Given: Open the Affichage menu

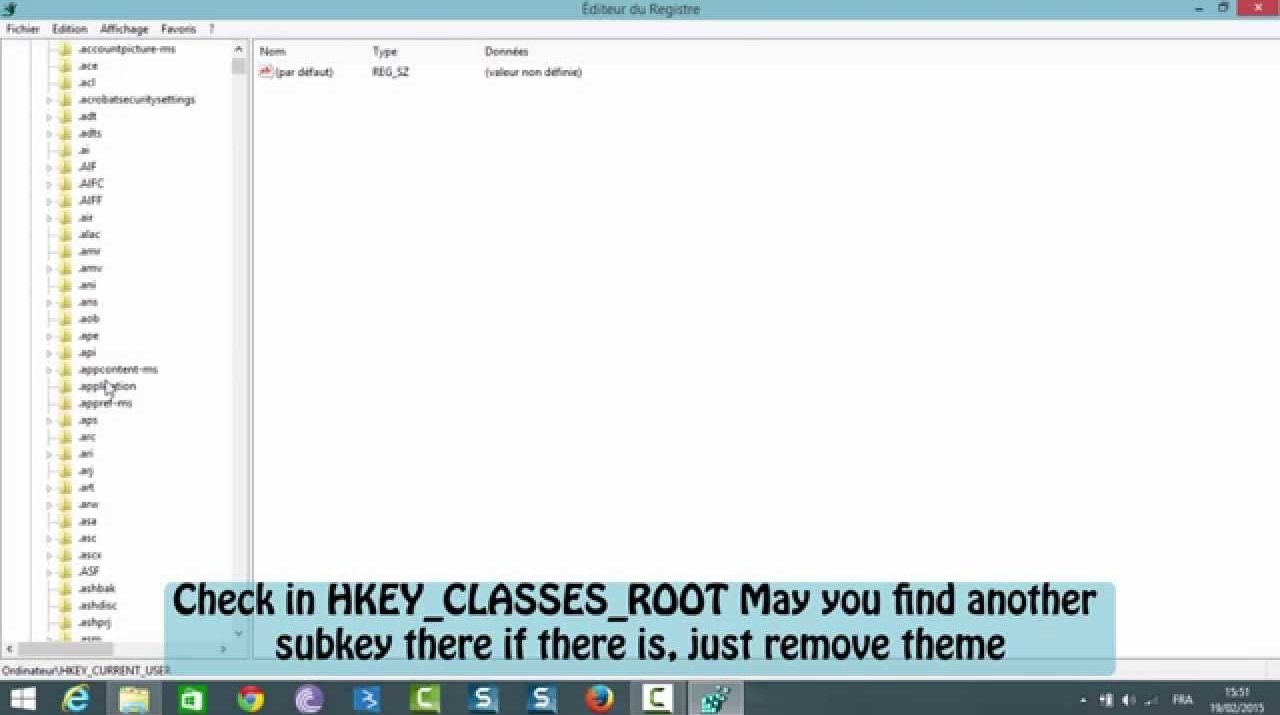Looking at the screenshot, I should [124, 29].
